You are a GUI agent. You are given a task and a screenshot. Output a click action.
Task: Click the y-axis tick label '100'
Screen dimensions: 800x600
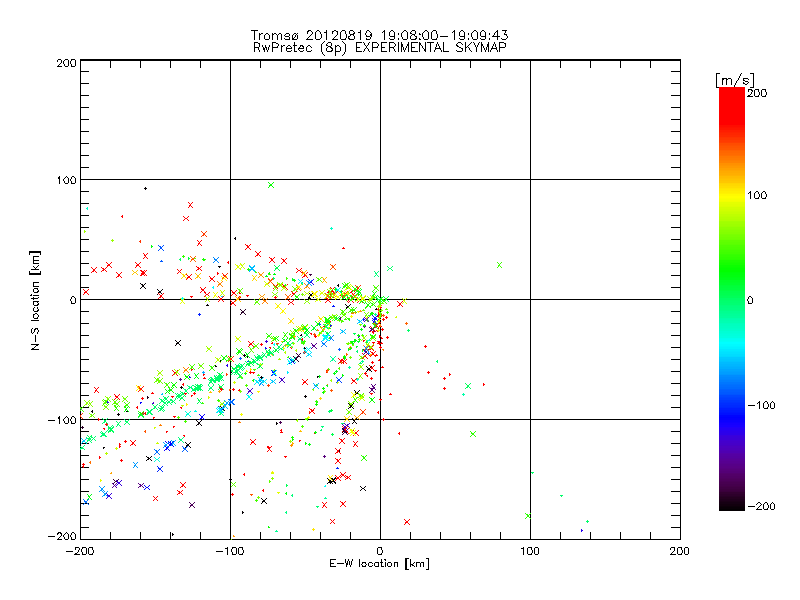66,180
